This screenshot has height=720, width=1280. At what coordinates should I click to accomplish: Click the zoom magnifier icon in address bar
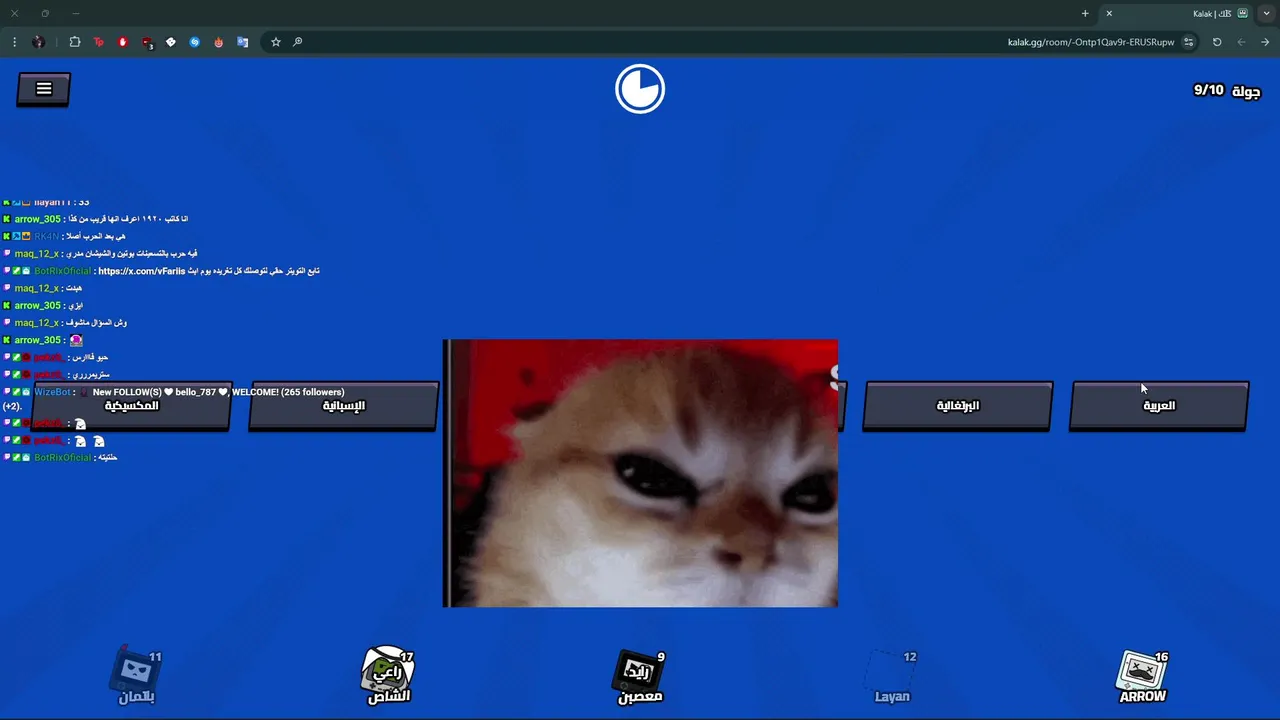tap(298, 42)
